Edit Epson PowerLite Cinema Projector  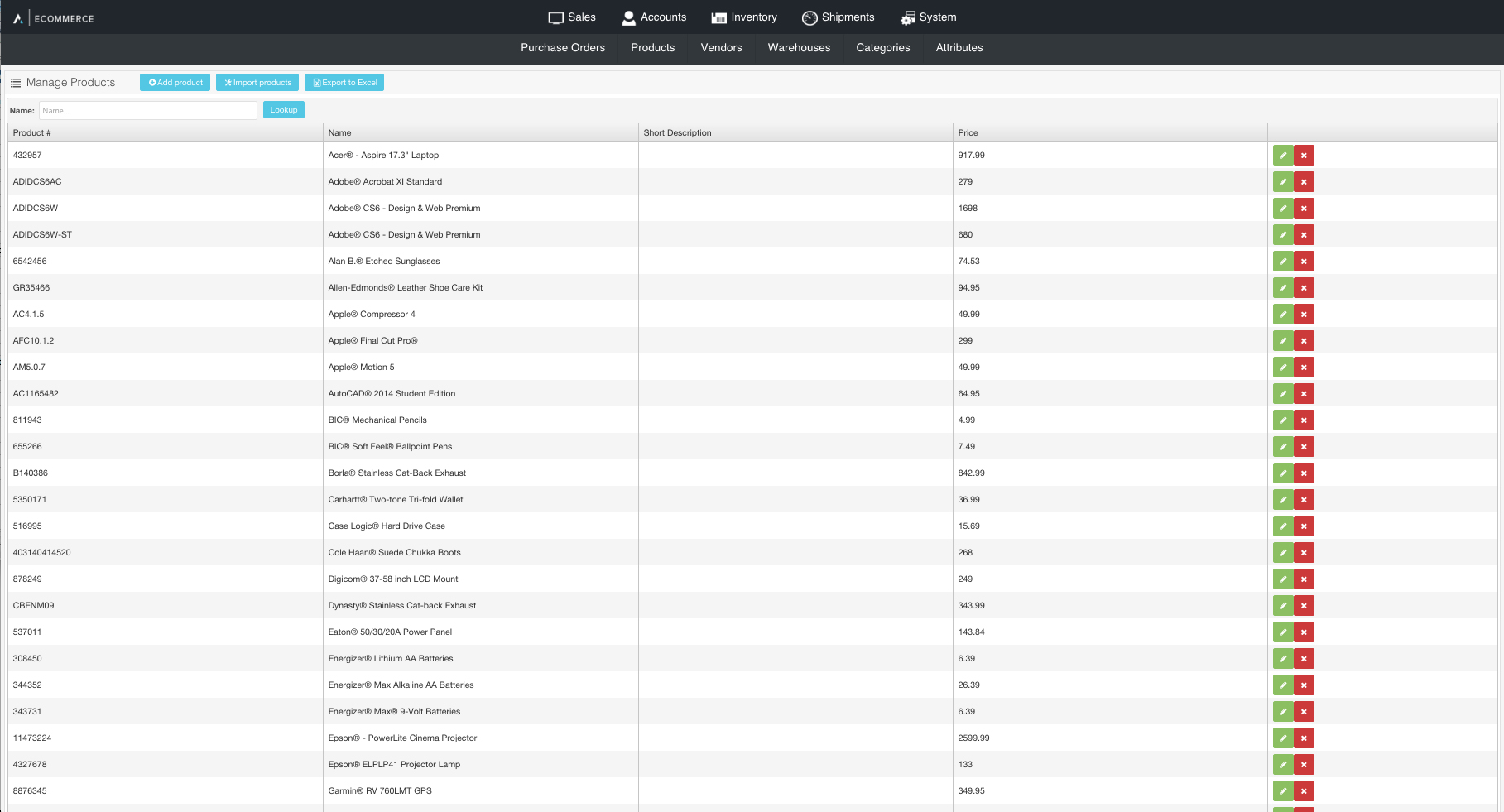[x=1283, y=738]
